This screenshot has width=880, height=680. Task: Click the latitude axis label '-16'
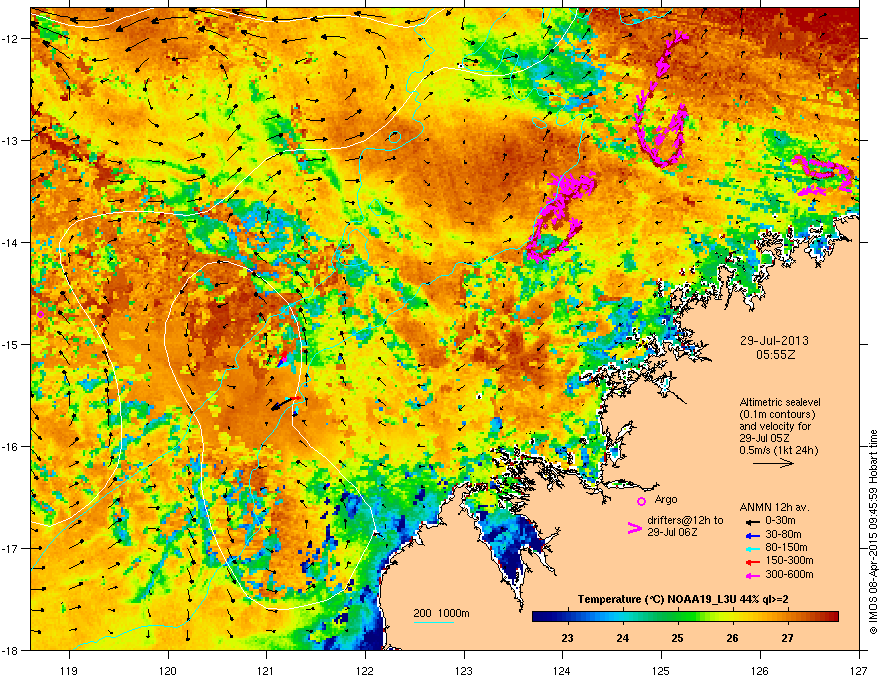[10, 447]
